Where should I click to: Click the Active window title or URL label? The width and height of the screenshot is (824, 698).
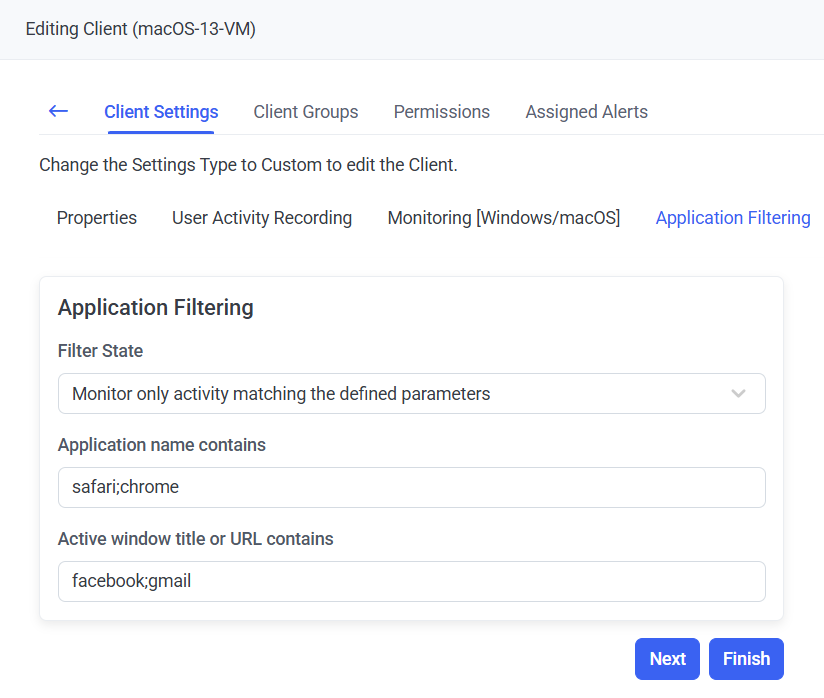point(196,539)
